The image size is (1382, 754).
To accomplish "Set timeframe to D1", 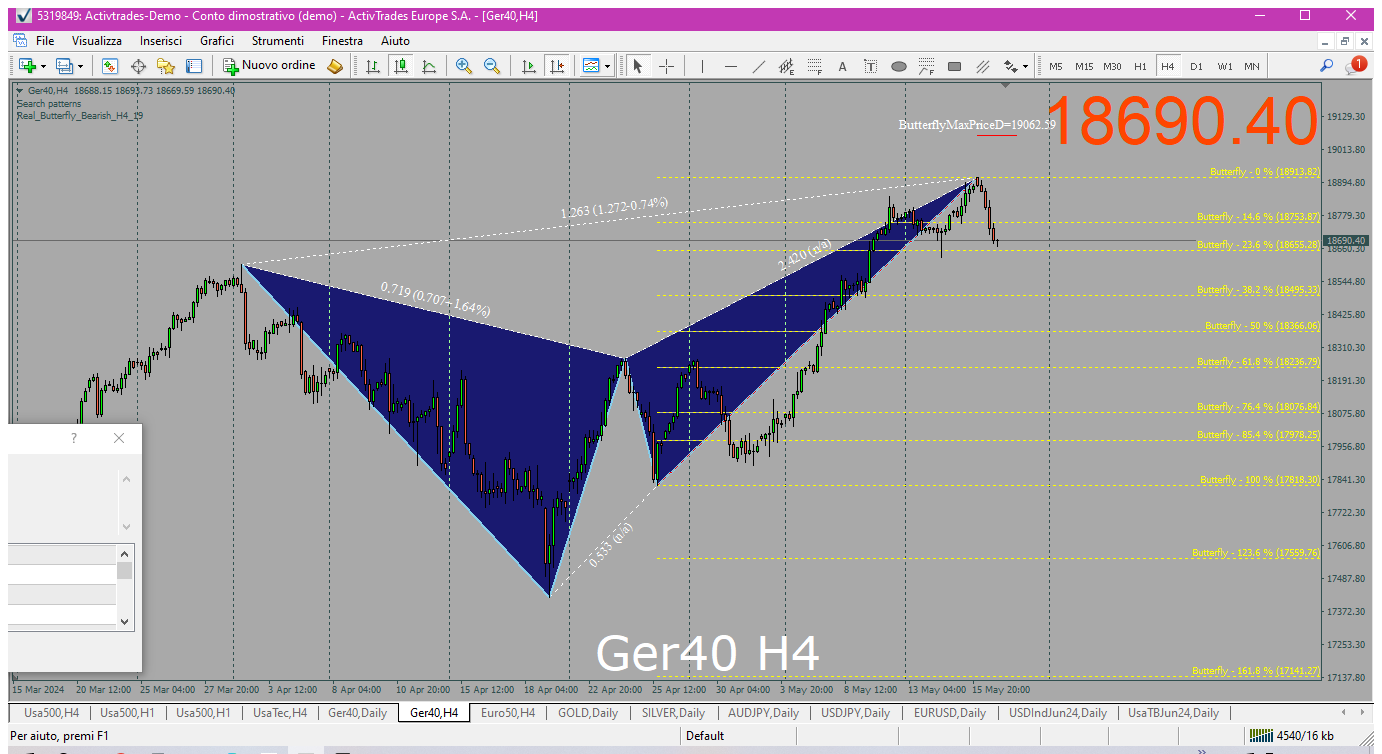I will click(x=1196, y=66).
